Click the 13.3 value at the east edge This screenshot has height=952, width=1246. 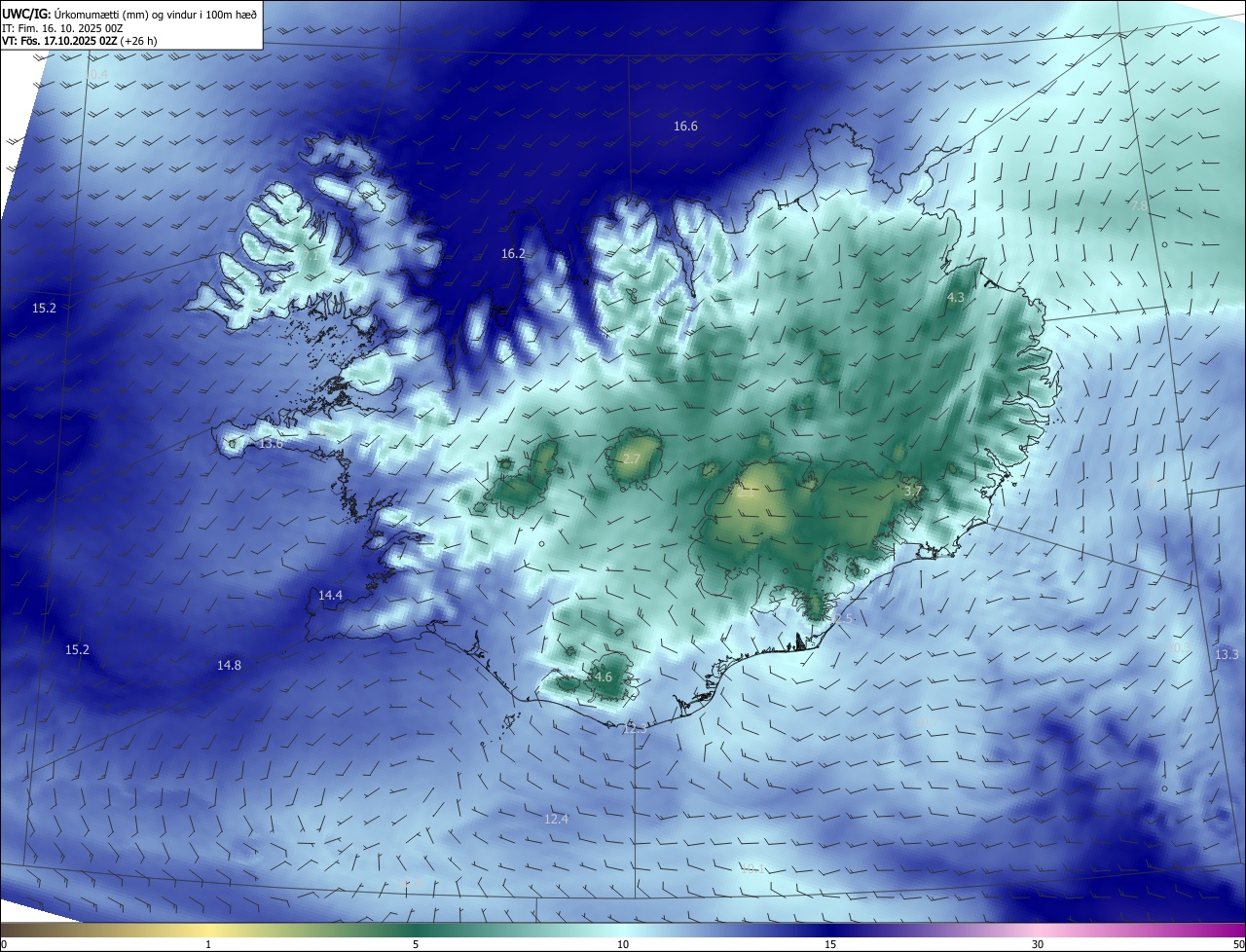[1227, 655]
